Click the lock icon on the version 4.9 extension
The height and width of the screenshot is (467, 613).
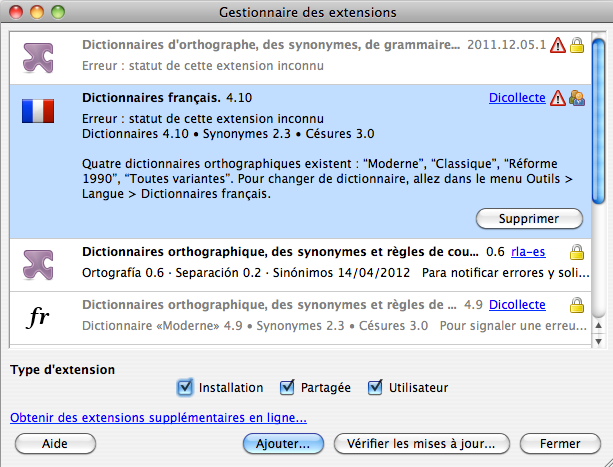[x=577, y=305]
